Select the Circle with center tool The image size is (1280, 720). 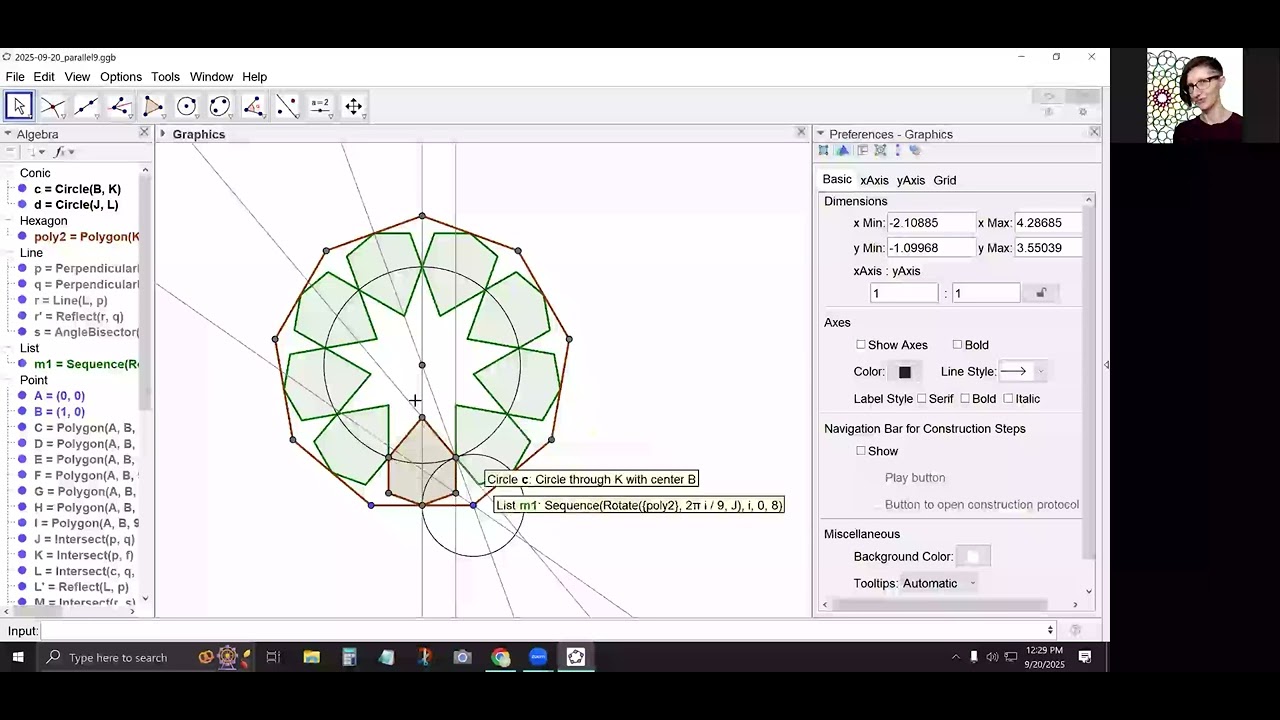click(x=186, y=106)
